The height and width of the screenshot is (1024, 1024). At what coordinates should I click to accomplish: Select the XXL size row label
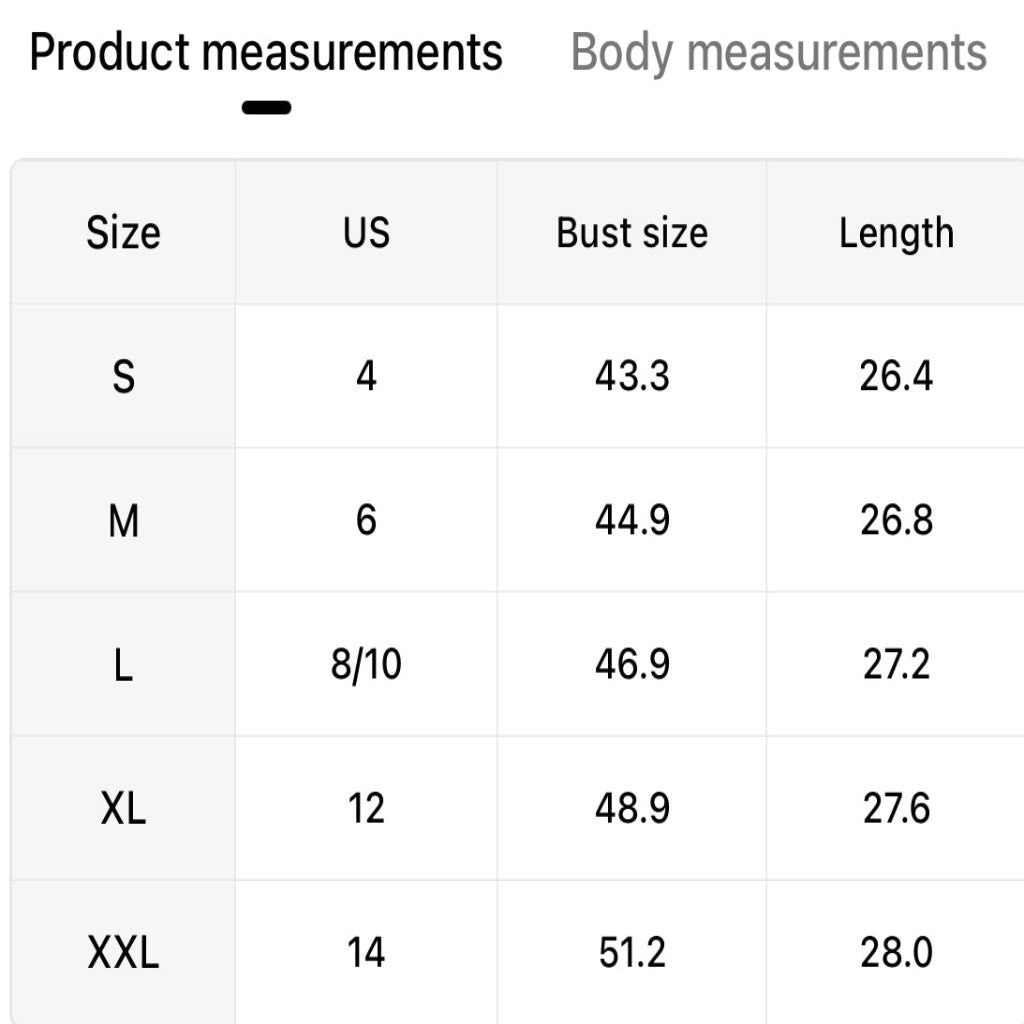123,952
